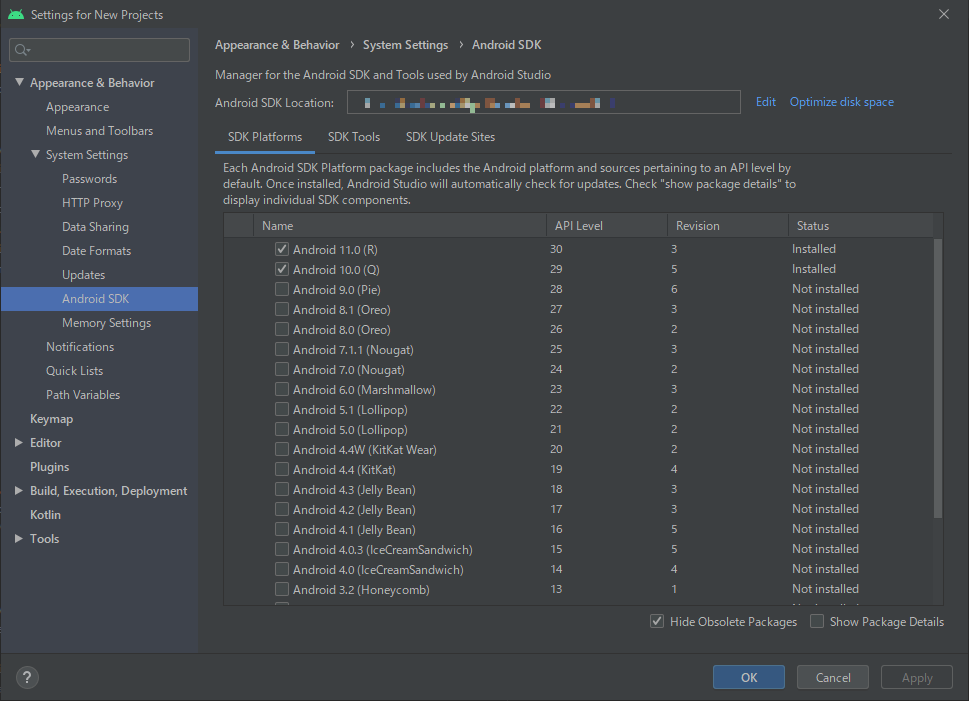Click Optimize disk space link
Image resolution: width=969 pixels, height=701 pixels.
842,102
